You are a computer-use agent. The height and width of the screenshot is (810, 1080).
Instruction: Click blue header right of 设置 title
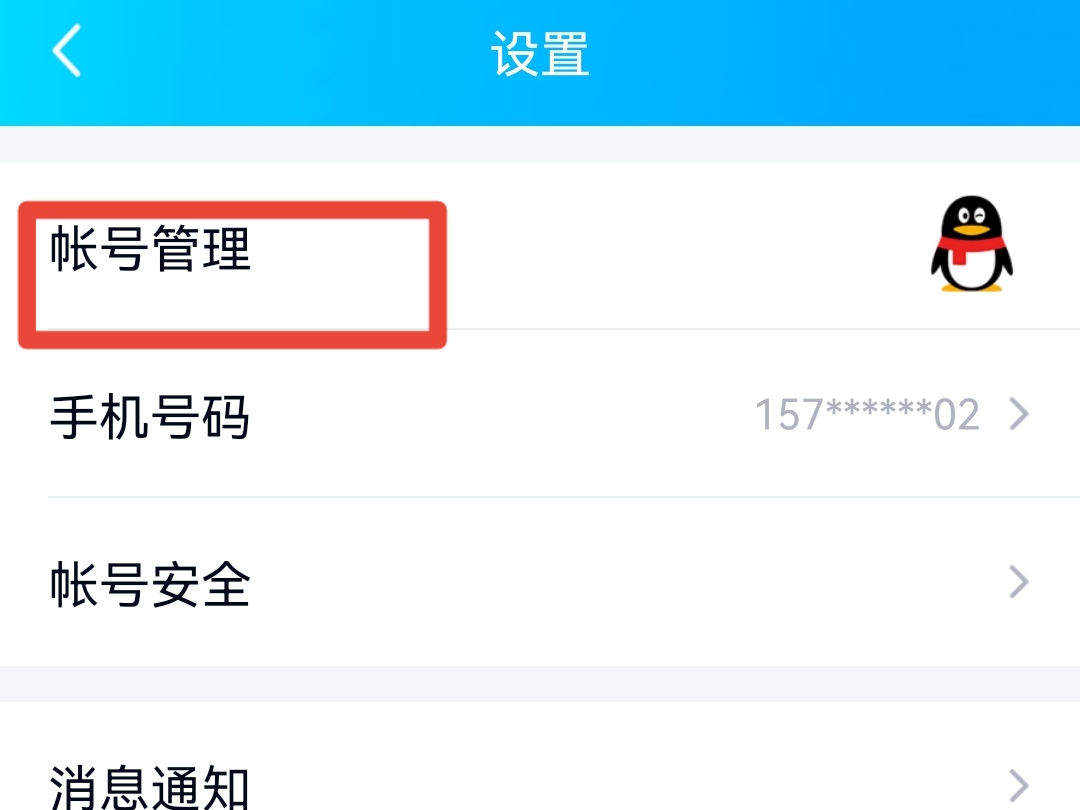click(x=827, y=62)
